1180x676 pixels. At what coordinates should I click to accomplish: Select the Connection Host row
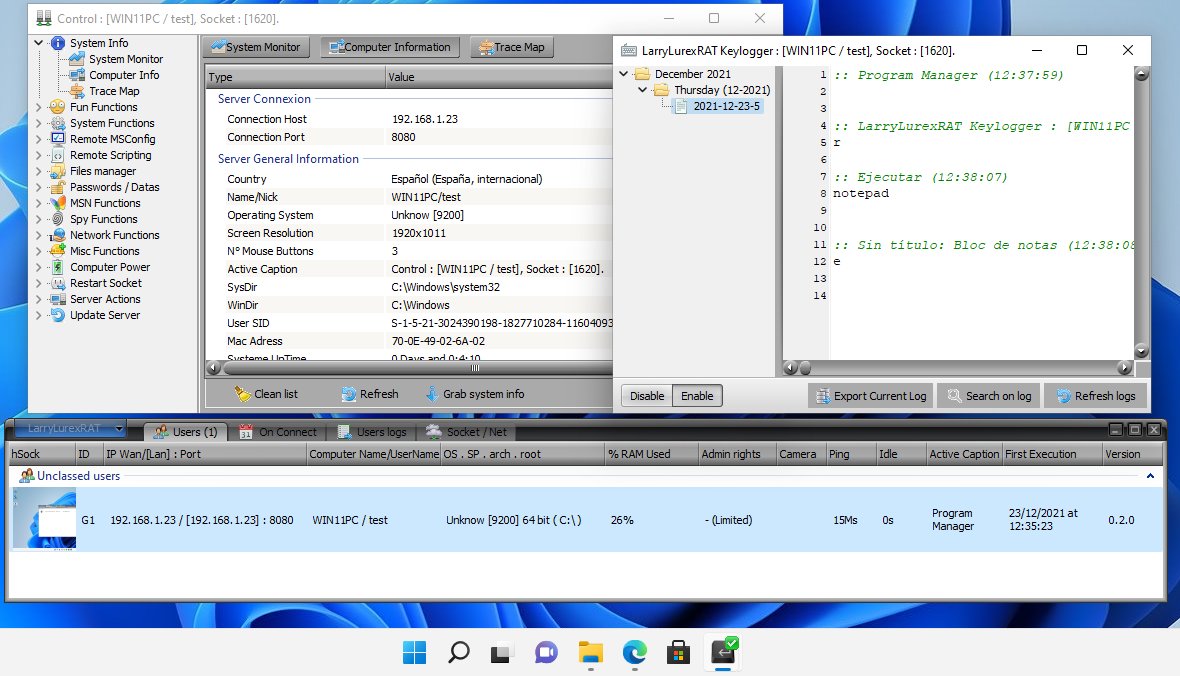[x=409, y=119]
